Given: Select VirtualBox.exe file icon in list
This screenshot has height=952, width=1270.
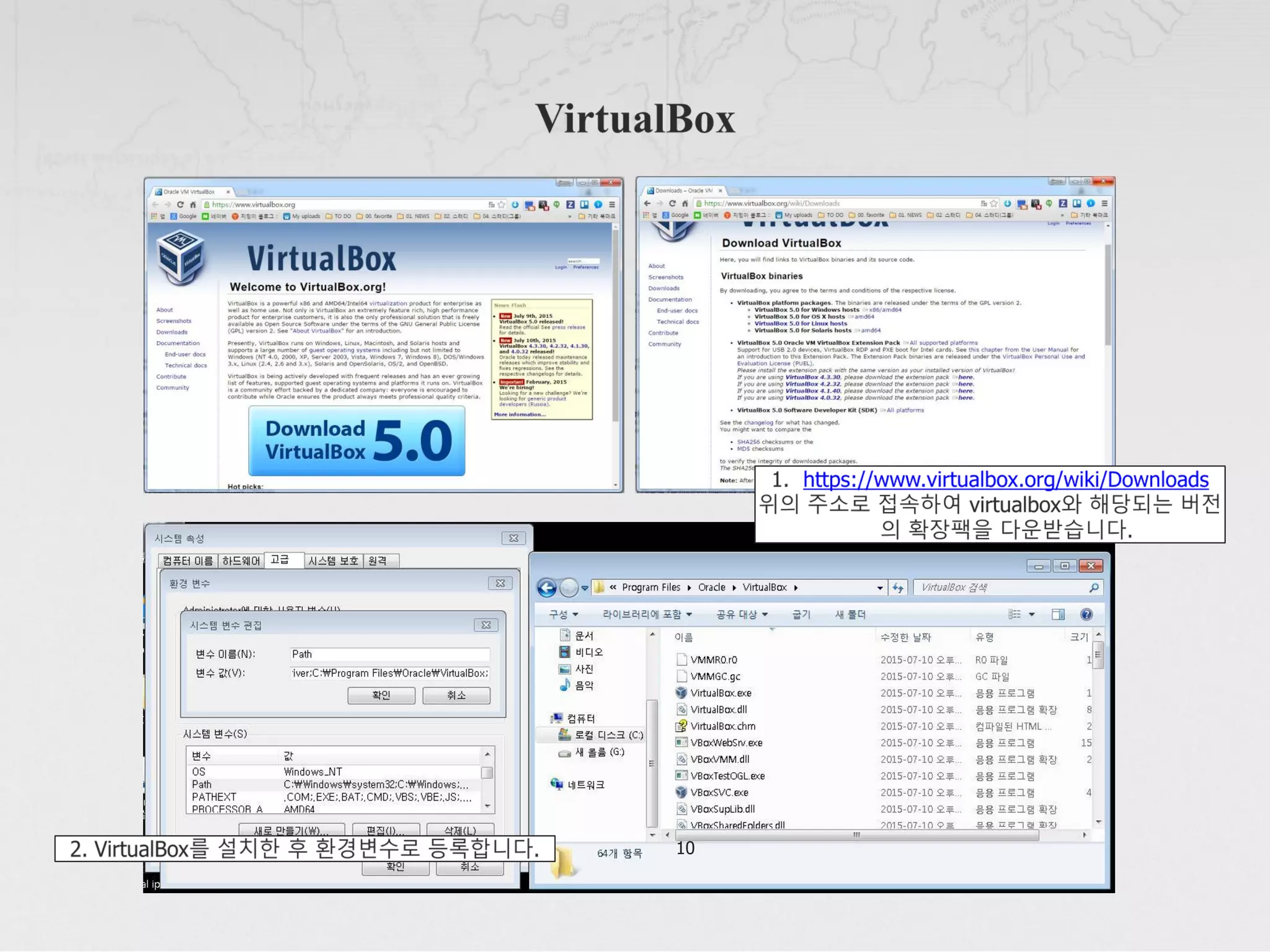Looking at the screenshot, I should tap(682, 693).
